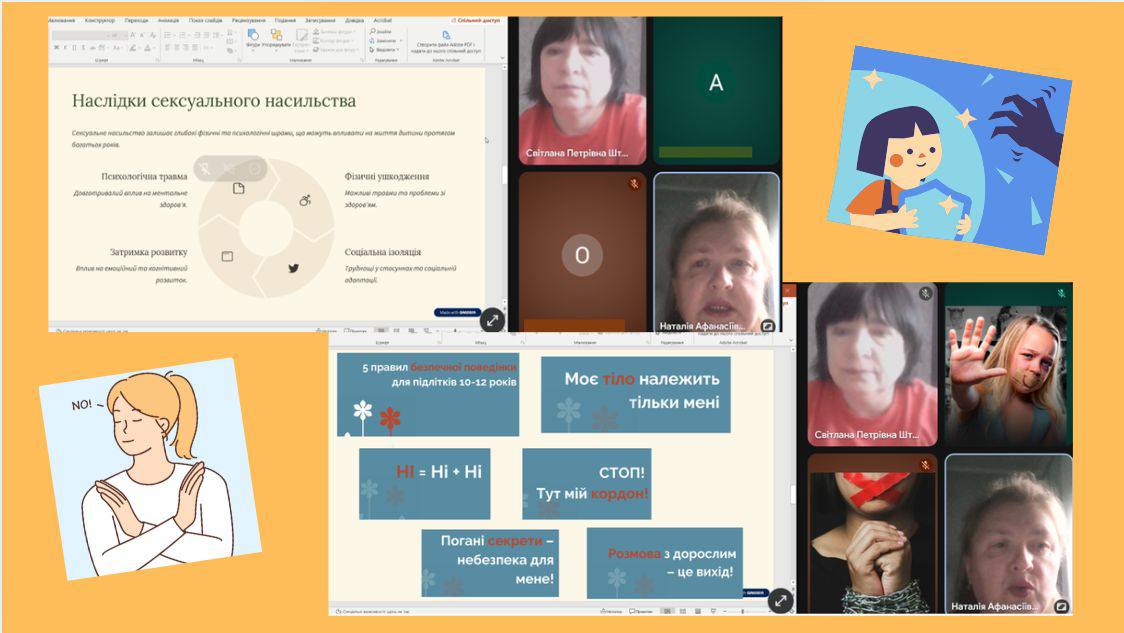Click the document icon in circular diagram
The width and height of the screenshot is (1124, 633).
click(239, 188)
